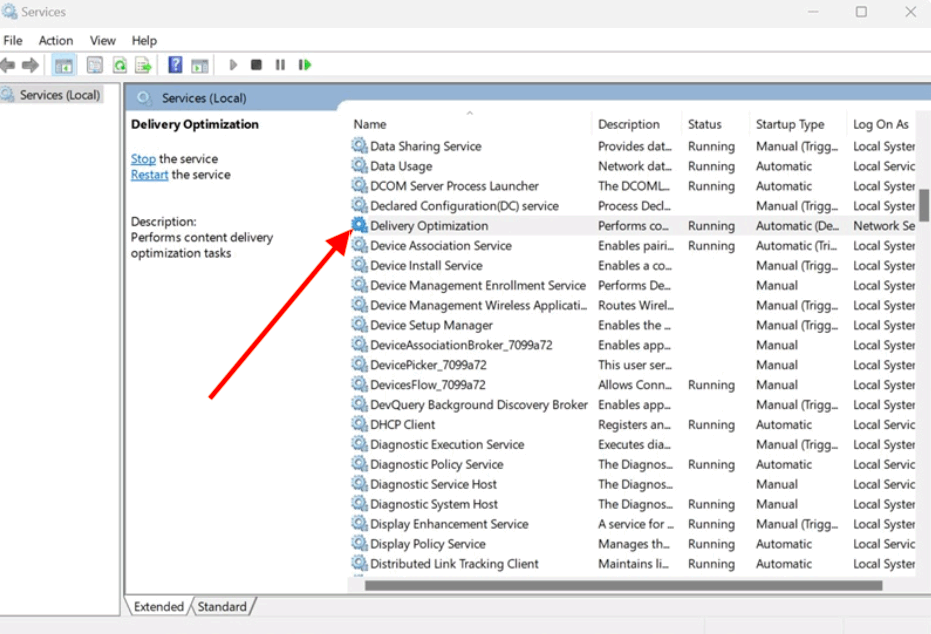Viewport: 931px width, 634px height.
Task: Click the gear icon beside DHCP Client
Action: click(359, 425)
